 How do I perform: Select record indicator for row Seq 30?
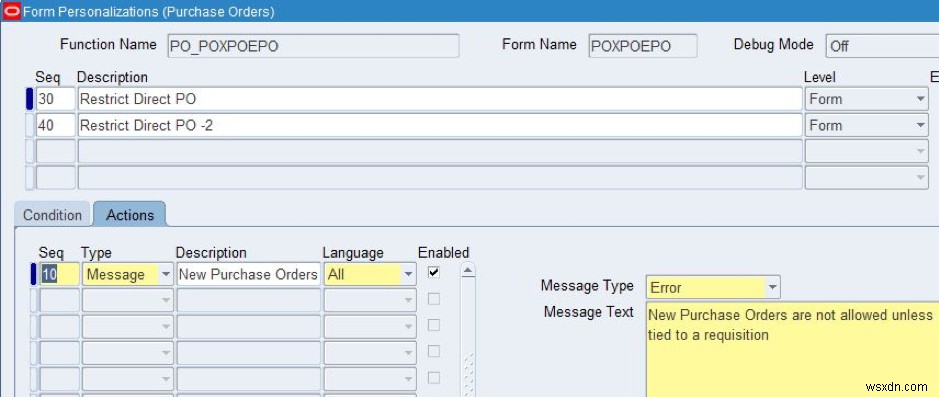[29, 99]
